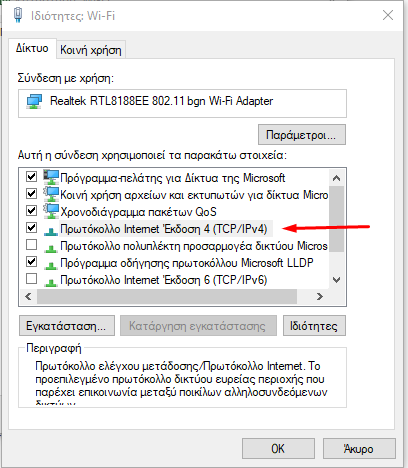Viewport: 408px width, 468px height.
Task: Disable the Χρονοδιάγραμμα πακέτων QoS checkbox
Action: (x=31, y=210)
